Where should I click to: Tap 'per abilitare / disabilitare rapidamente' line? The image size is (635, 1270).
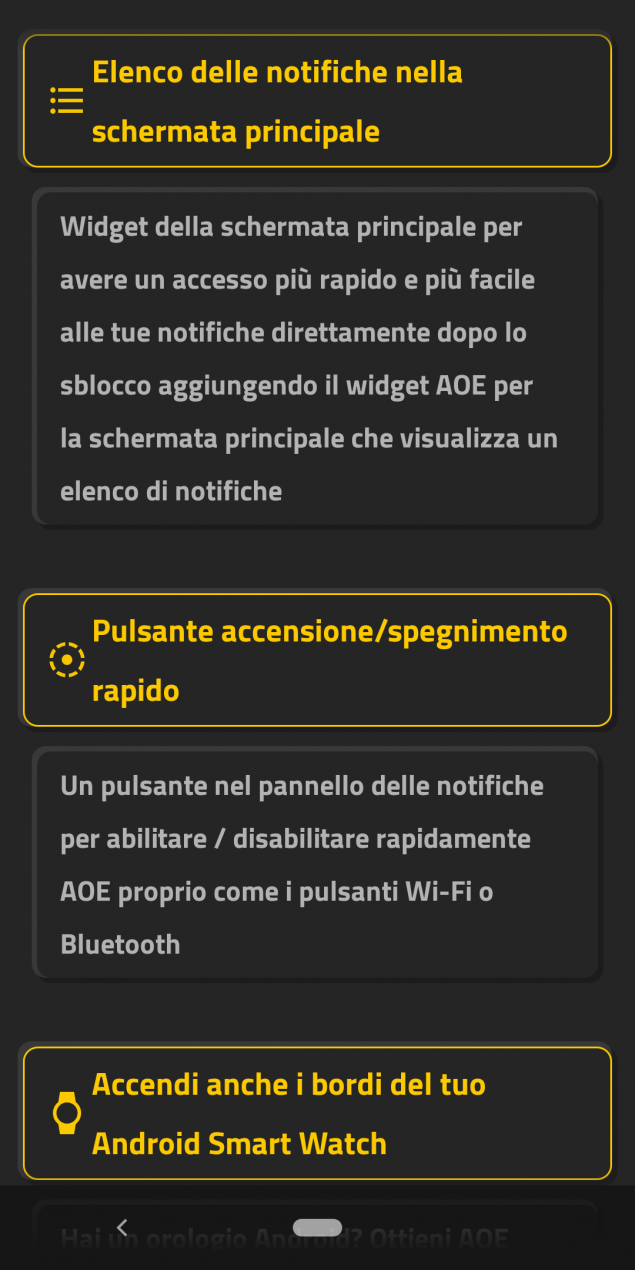click(x=295, y=838)
